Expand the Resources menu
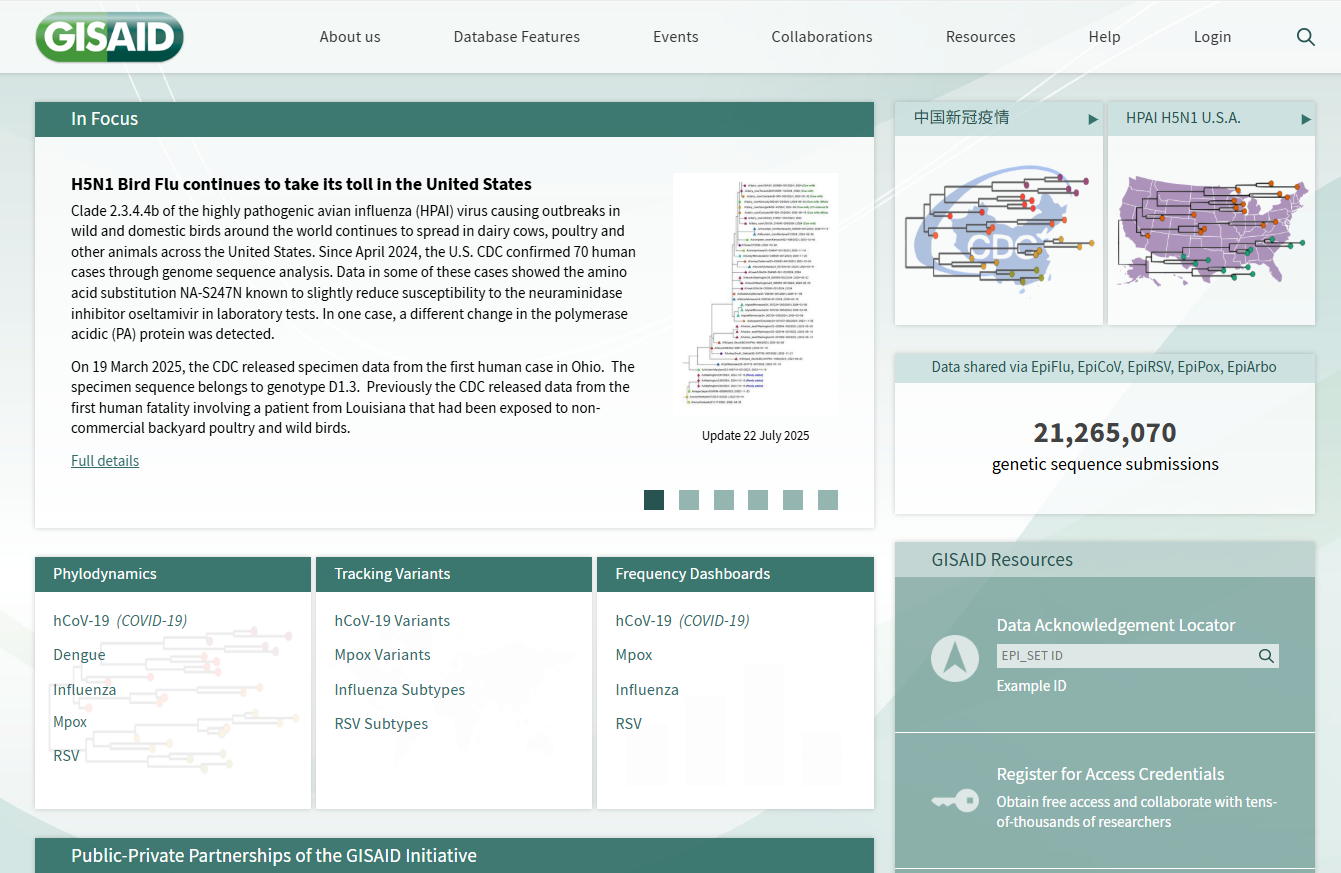Screen dimensions: 1341x873 pyautogui.click(x=980, y=37)
